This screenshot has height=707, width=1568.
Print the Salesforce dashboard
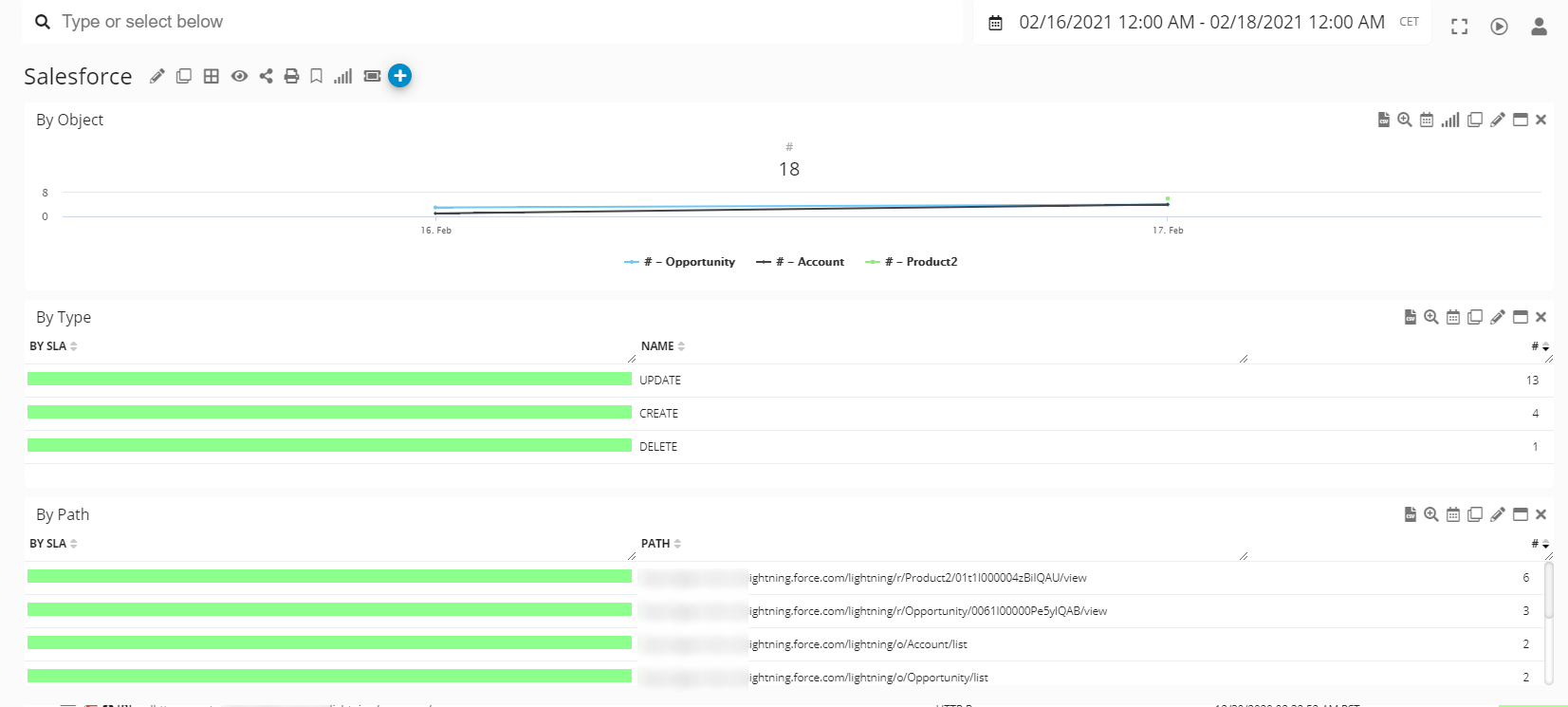coord(291,76)
